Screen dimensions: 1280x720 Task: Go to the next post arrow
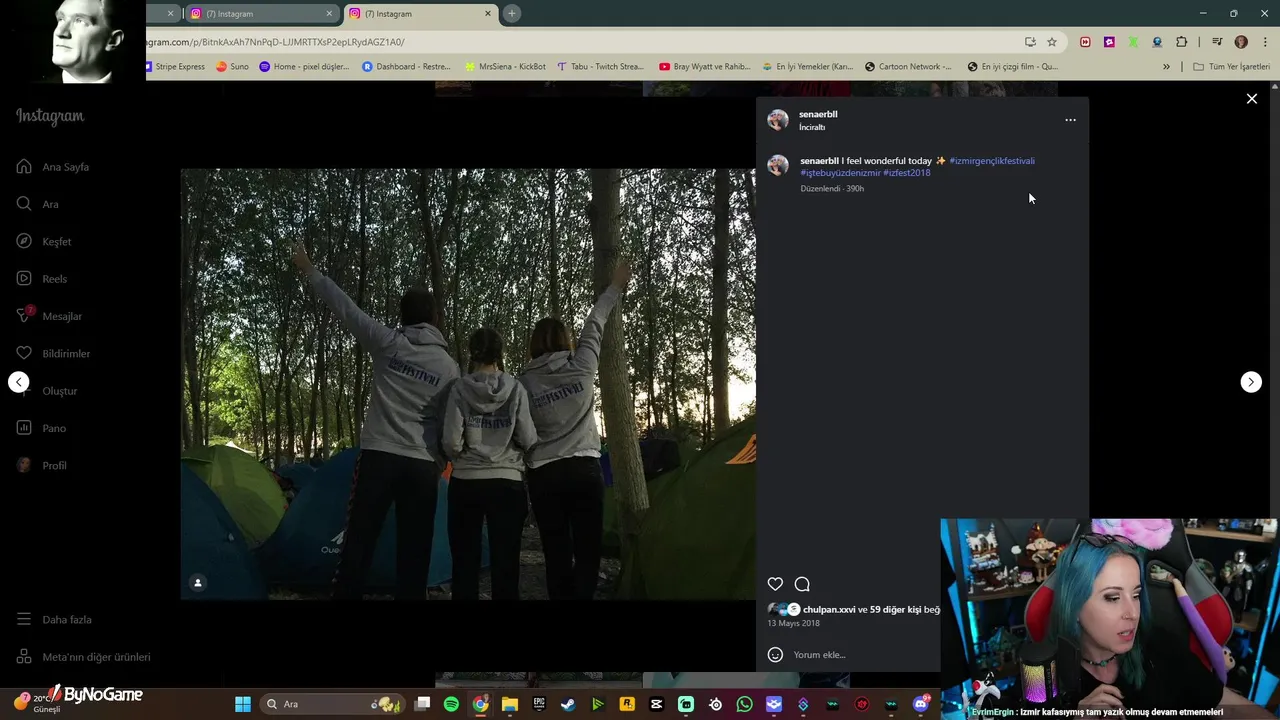tap(1251, 382)
